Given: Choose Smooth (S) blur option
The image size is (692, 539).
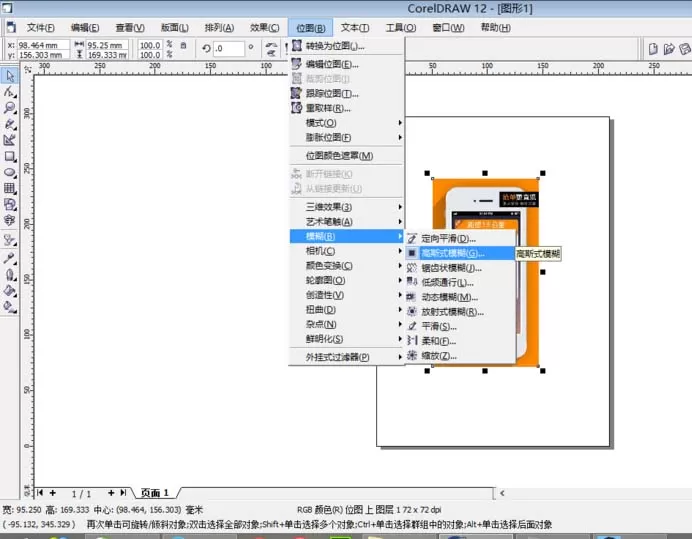Looking at the screenshot, I should click(x=460, y=326).
